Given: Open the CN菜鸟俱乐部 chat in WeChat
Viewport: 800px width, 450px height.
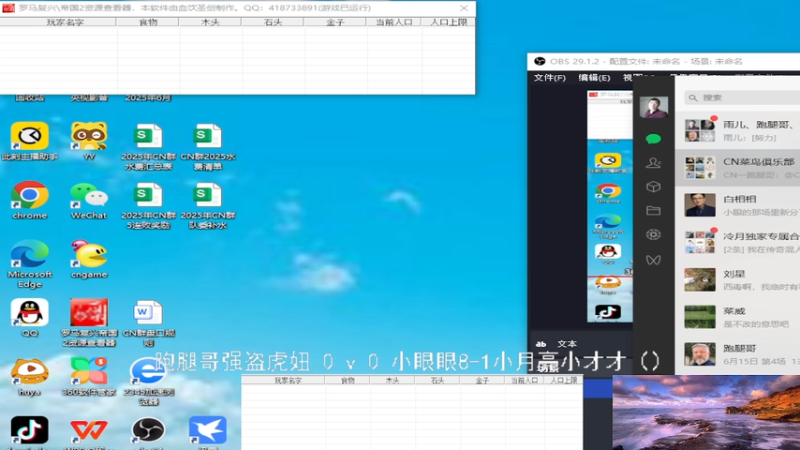Looking at the screenshot, I should tap(738, 168).
